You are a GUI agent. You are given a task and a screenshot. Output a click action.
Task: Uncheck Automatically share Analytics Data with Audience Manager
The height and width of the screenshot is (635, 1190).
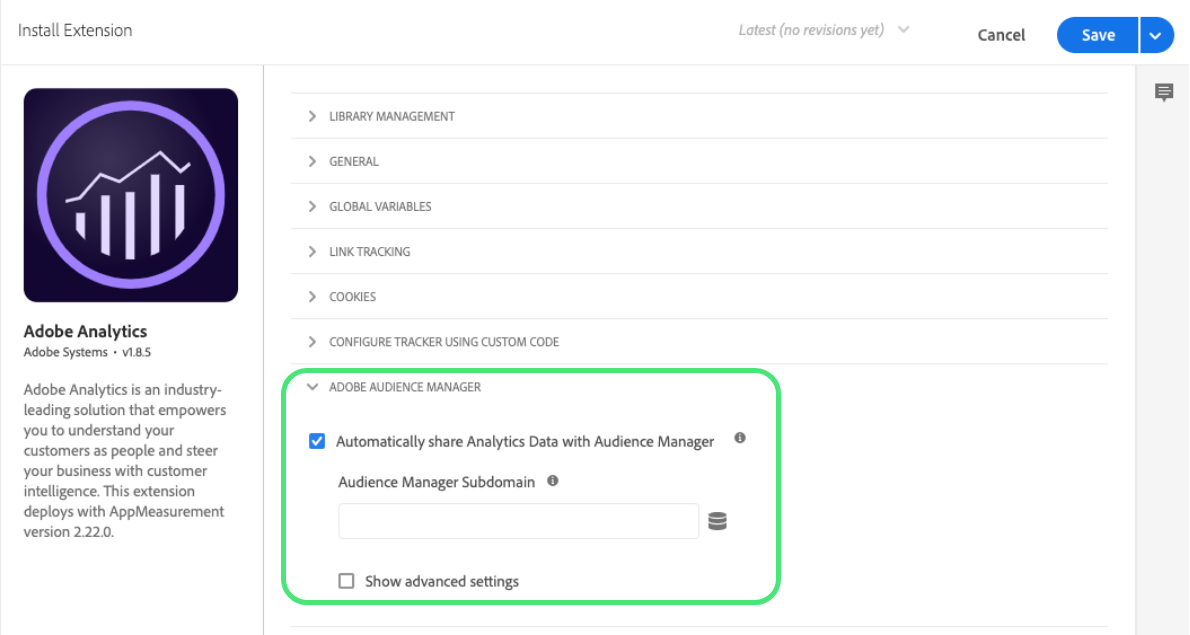click(x=317, y=441)
